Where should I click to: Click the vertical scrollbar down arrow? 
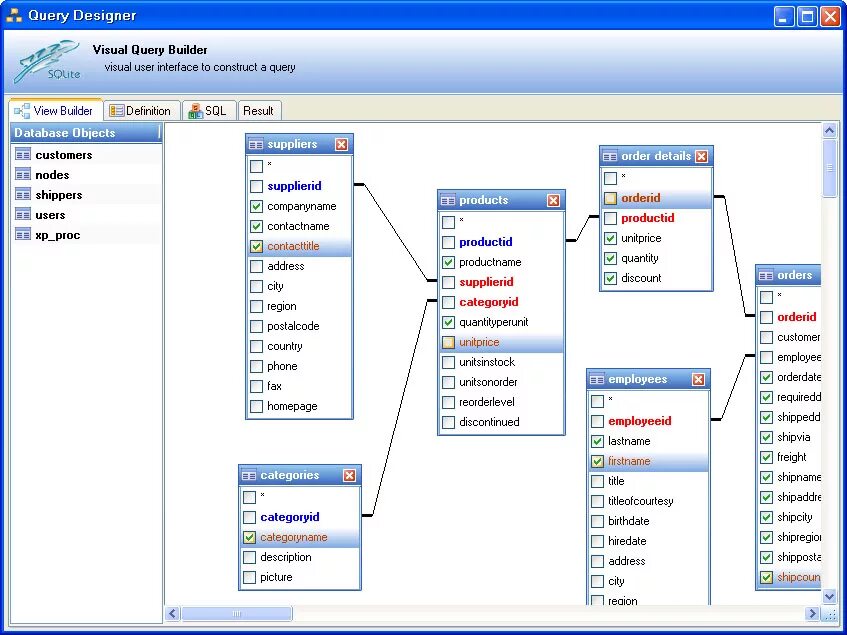(x=830, y=597)
